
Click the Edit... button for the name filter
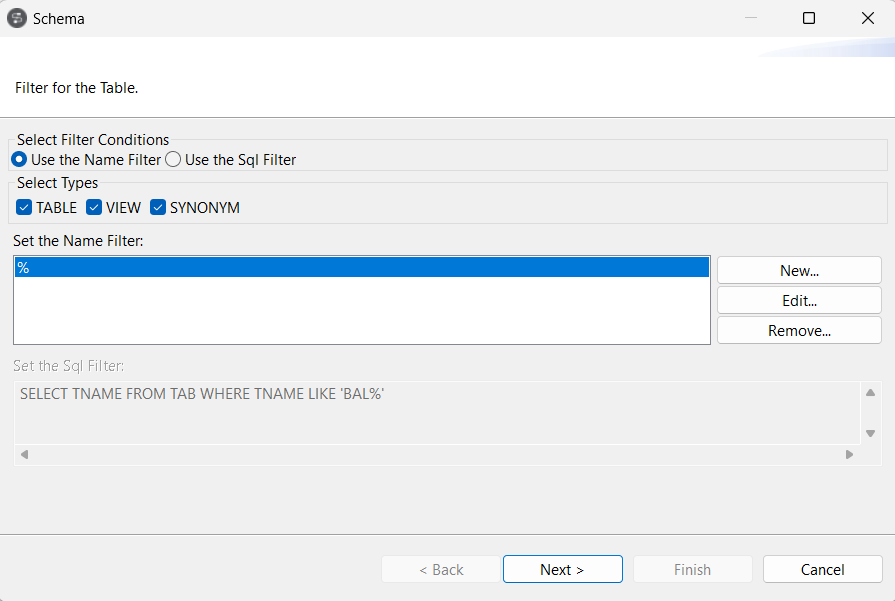798,299
